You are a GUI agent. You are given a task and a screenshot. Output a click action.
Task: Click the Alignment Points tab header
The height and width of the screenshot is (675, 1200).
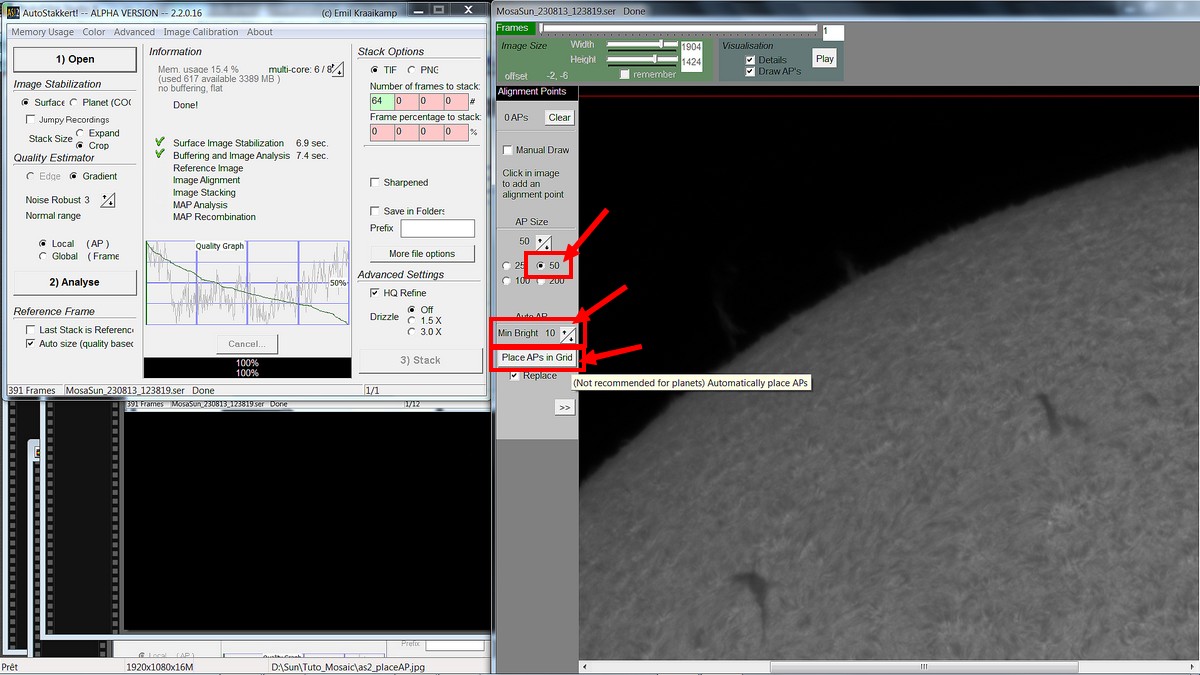(536, 92)
